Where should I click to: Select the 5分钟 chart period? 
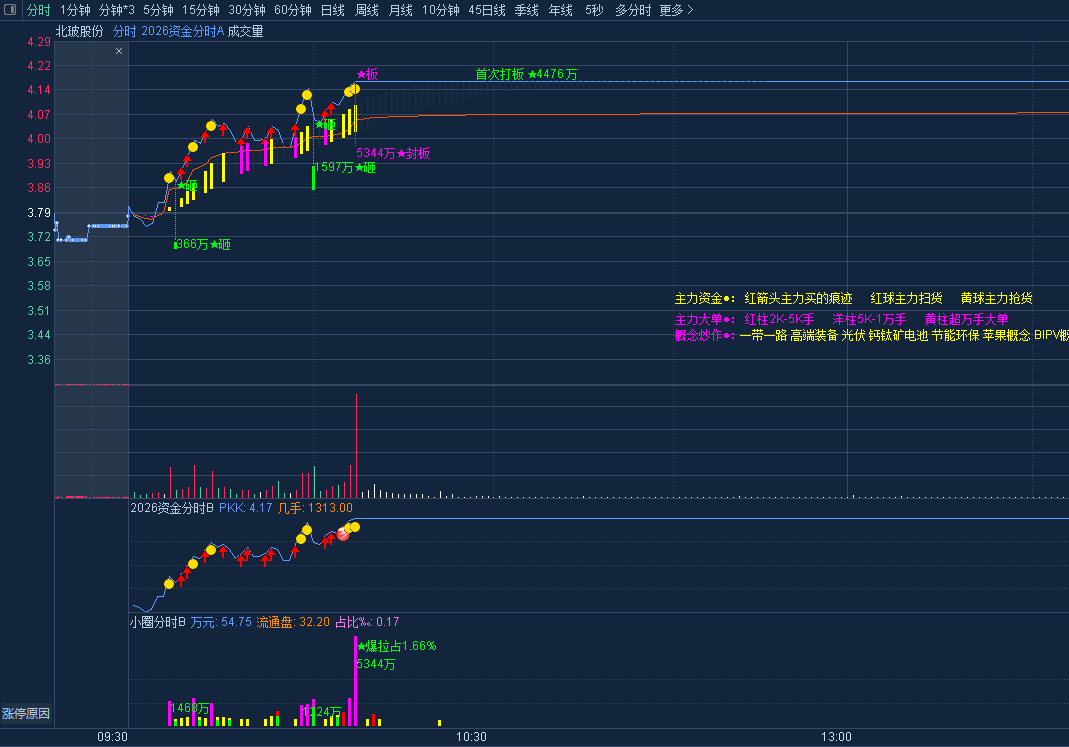point(158,10)
